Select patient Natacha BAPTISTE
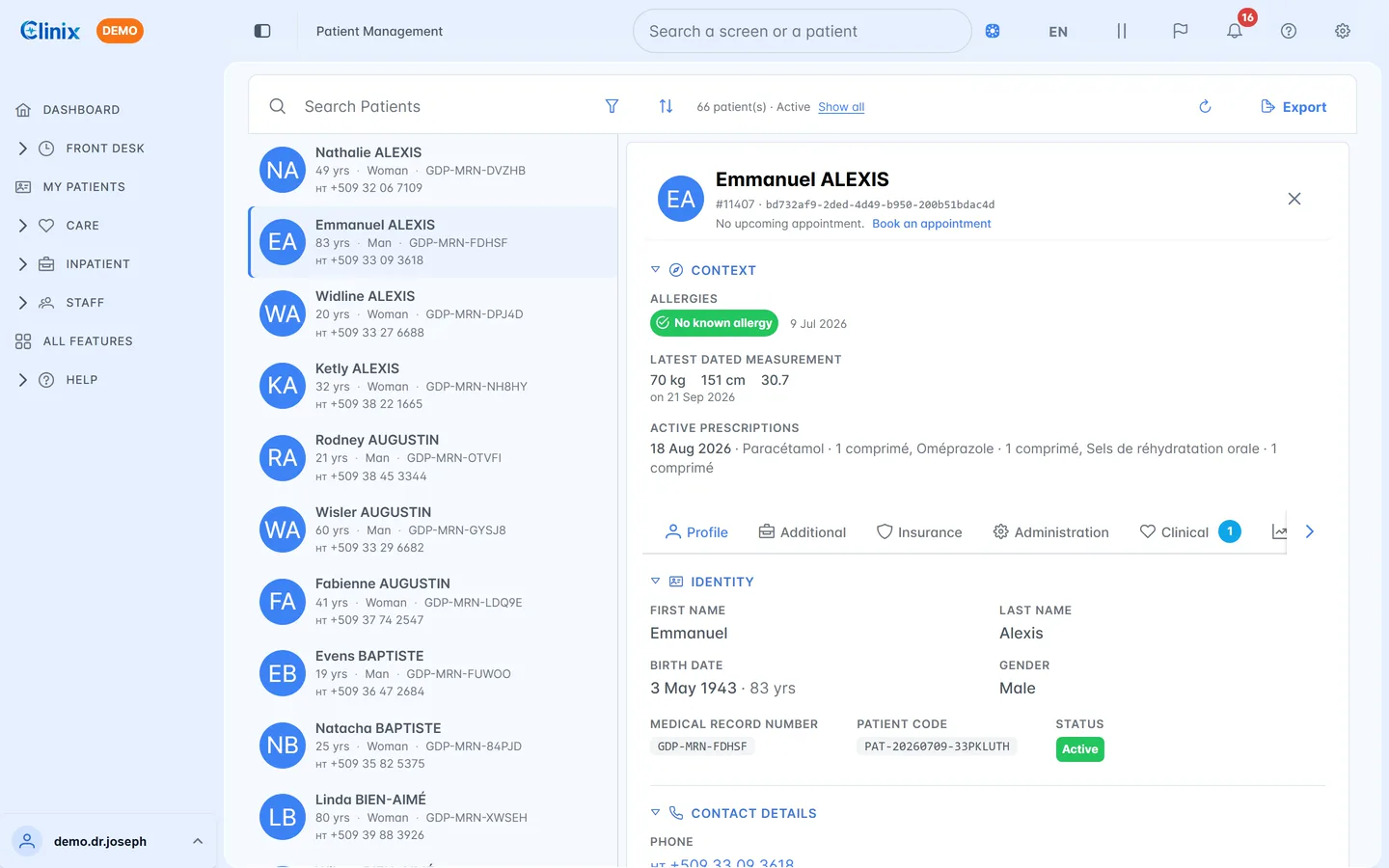 pyautogui.click(x=433, y=746)
